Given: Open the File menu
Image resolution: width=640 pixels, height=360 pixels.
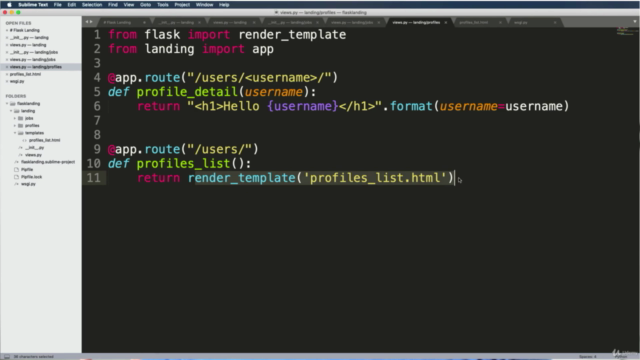Looking at the screenshot, I should pos(58,4).
